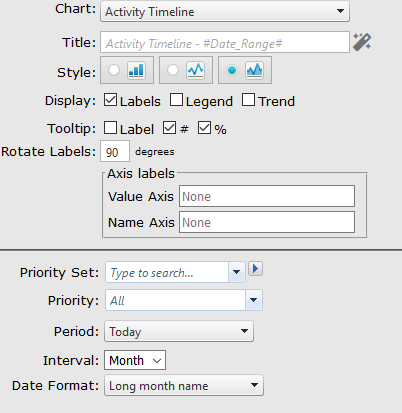Select the bar chart style icon
The image size is (402, 413).
136,70
